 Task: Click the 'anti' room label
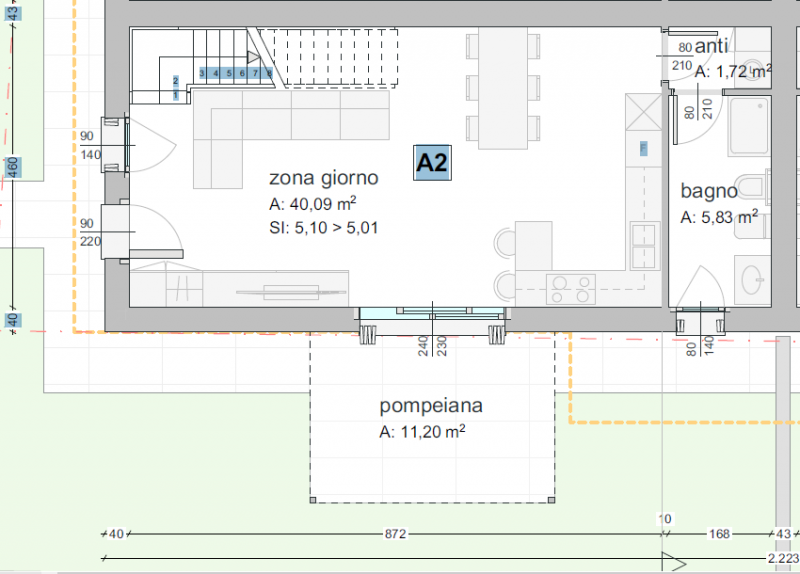(712, 46)
